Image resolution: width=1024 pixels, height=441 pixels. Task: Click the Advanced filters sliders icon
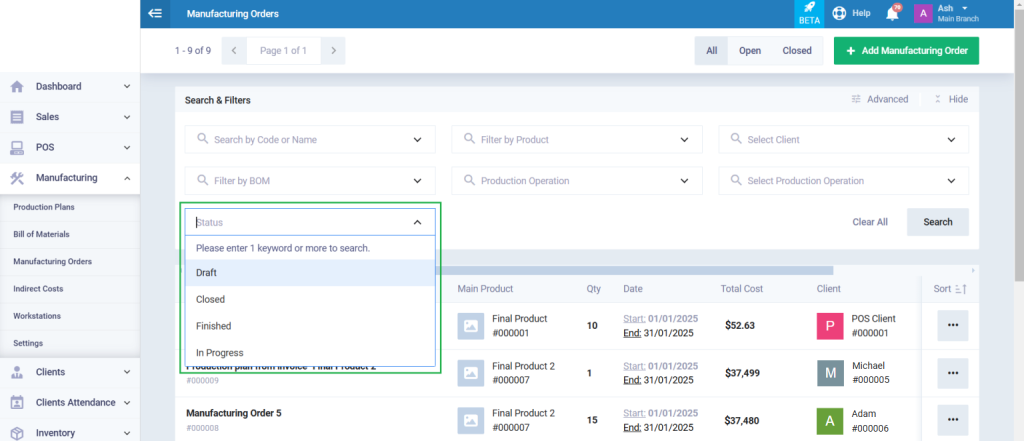tap(856, 99)
